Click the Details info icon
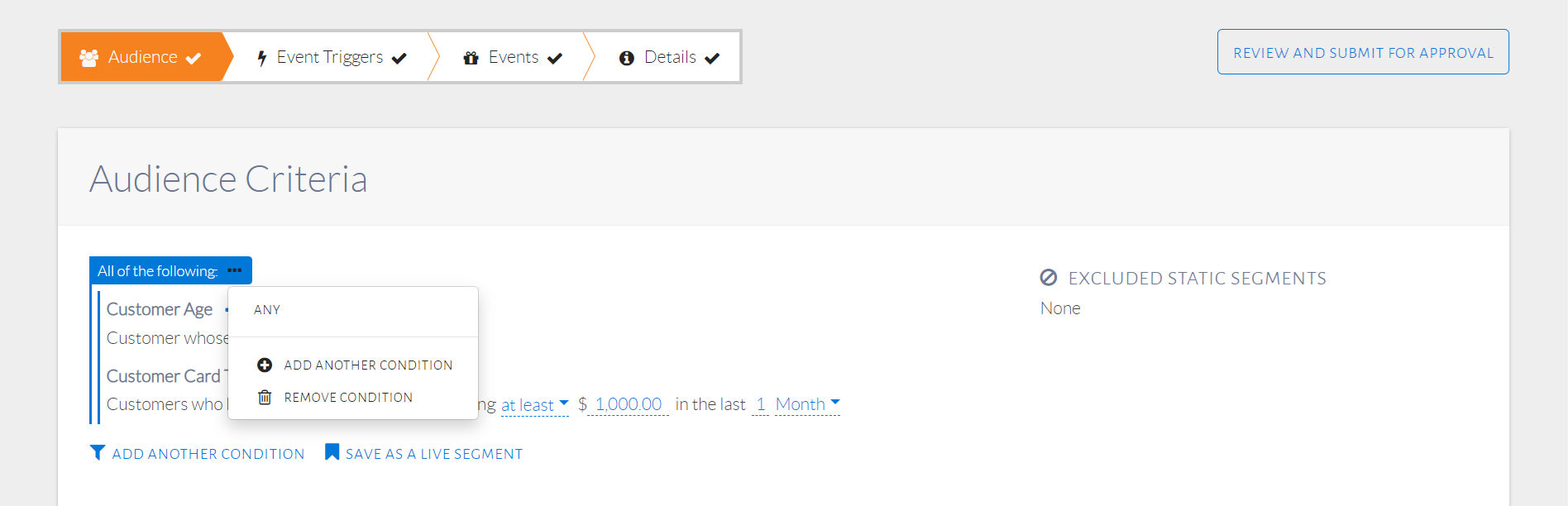This screenshot has height=506, width=1568. coord(627,58)
